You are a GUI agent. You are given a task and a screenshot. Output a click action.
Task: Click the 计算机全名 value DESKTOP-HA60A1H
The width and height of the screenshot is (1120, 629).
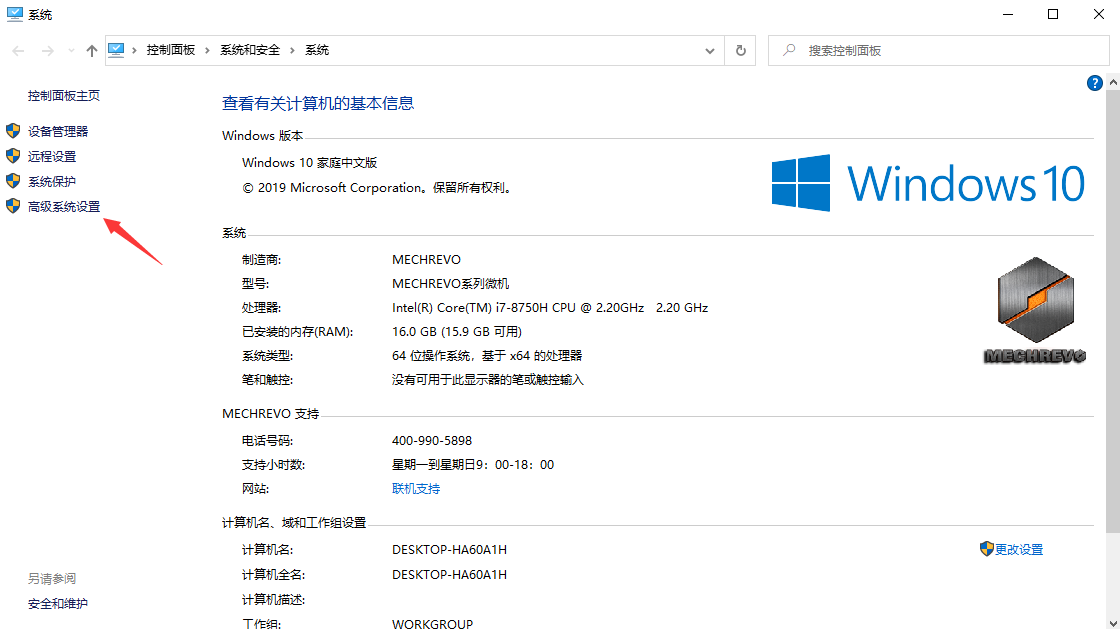(449, 575)
